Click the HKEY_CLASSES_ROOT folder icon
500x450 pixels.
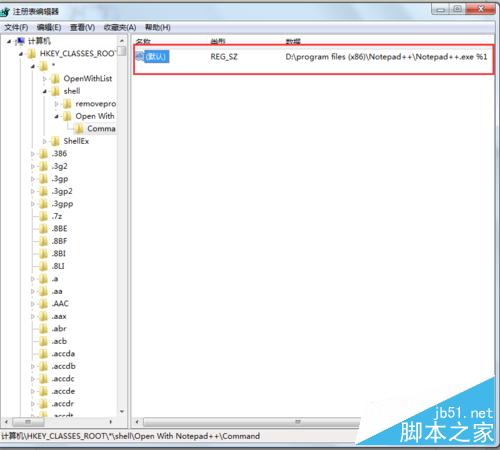coord(32,54)
